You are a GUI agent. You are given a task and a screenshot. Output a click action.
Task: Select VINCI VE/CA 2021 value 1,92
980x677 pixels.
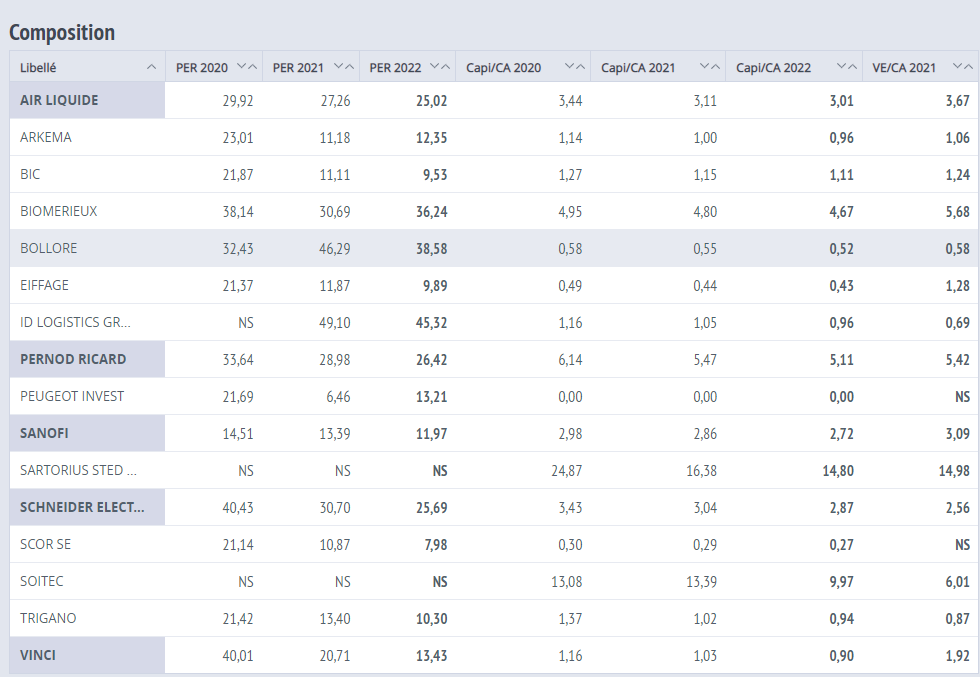click(x=958, y=655)
